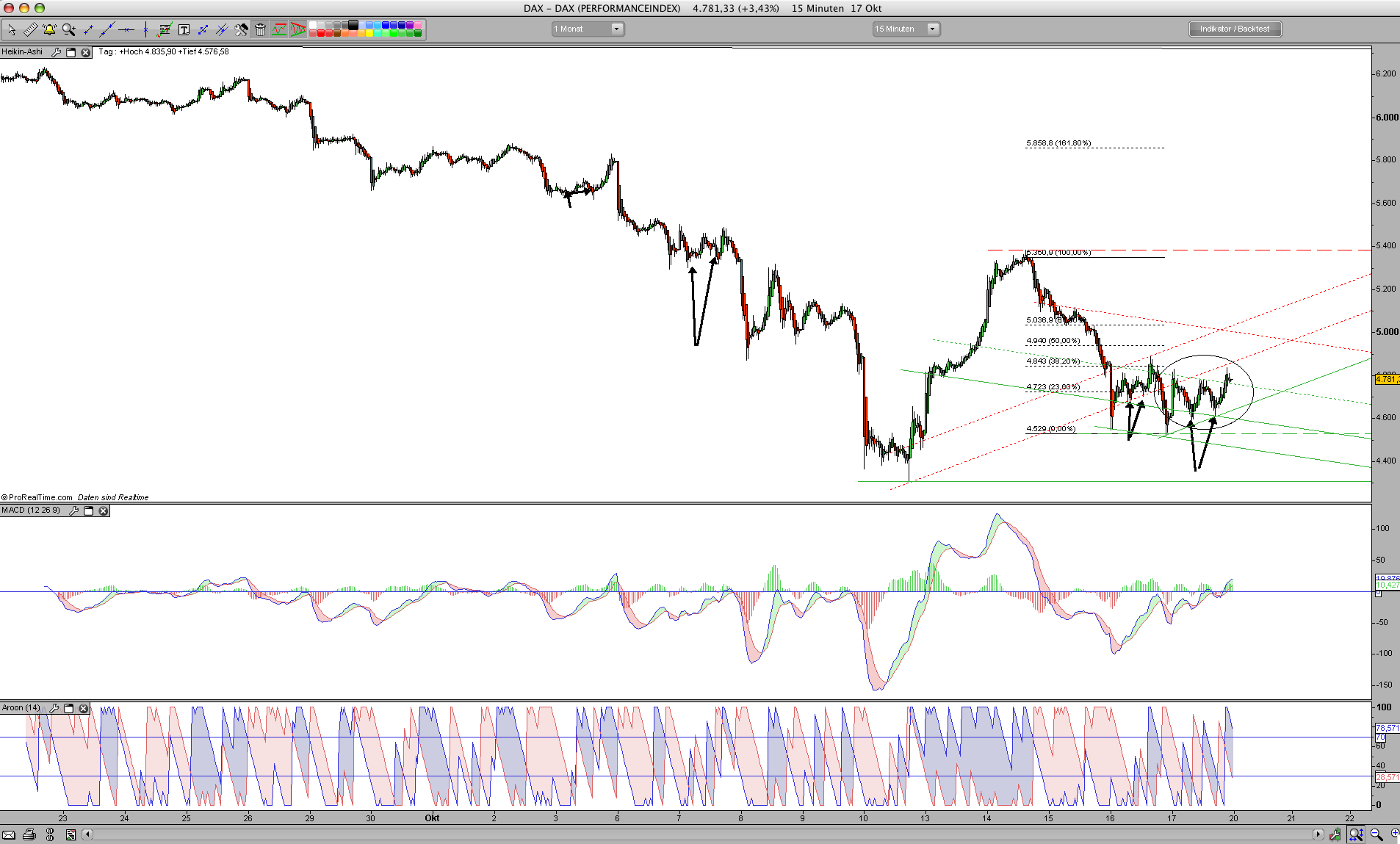This screenshot has width=1400, height=844.
Task: Pick the pink color swatch
Action: pos(418,25)
